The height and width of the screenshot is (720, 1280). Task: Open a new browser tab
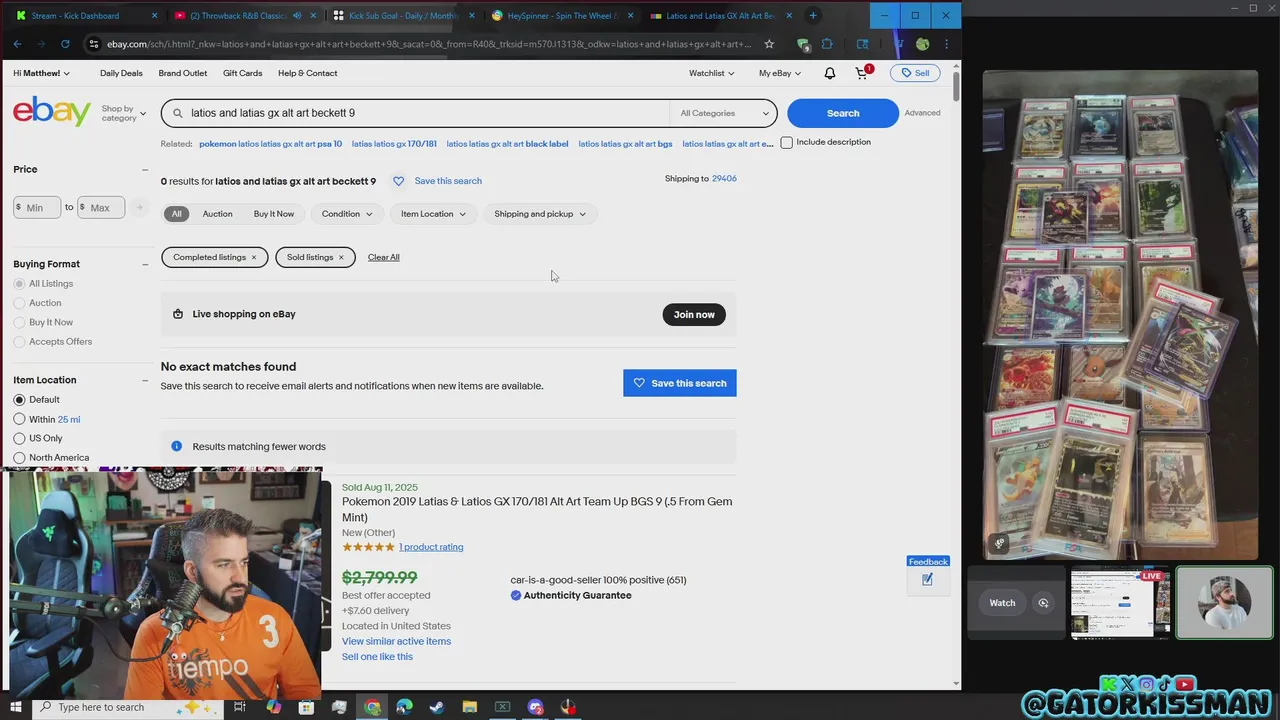[x=813, y=15]
